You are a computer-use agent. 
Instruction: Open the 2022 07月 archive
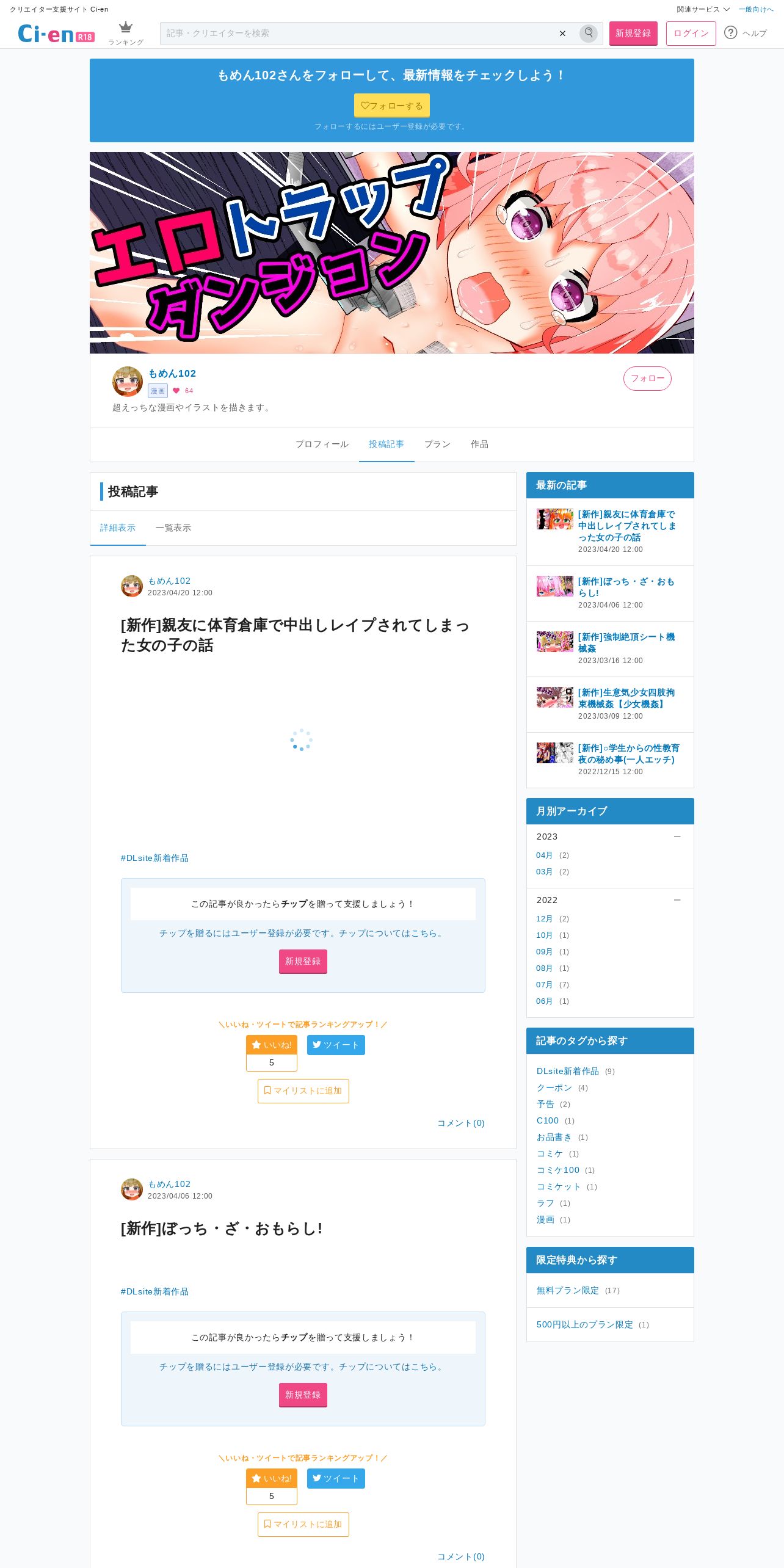pyautogui.click(x=545, y=985)
